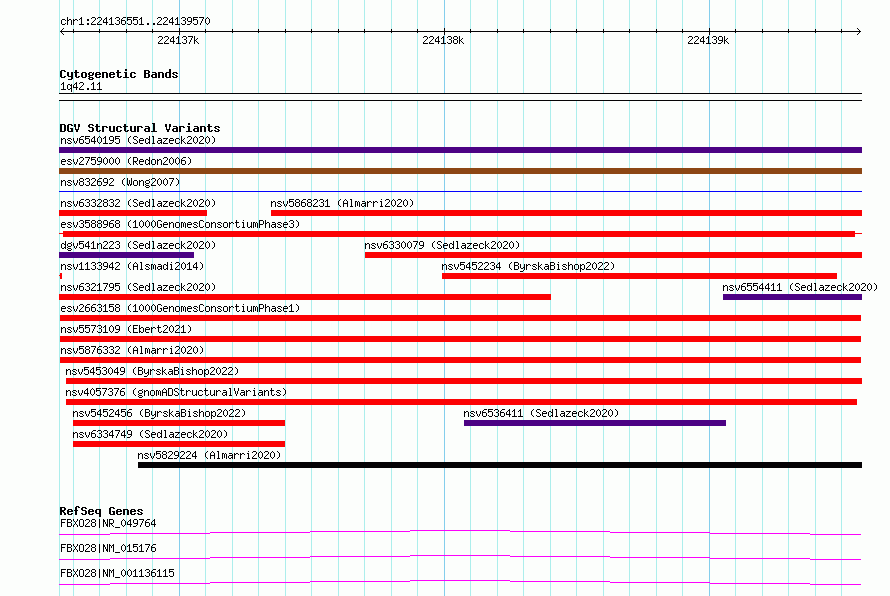Click the DGV Structural Variants track heading

point(140,128)
